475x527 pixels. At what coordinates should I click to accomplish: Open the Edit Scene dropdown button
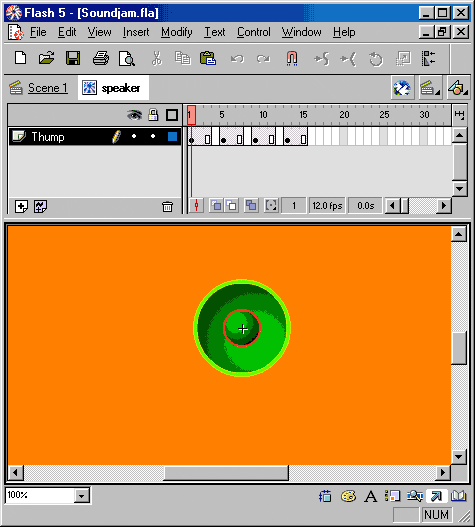430,88
